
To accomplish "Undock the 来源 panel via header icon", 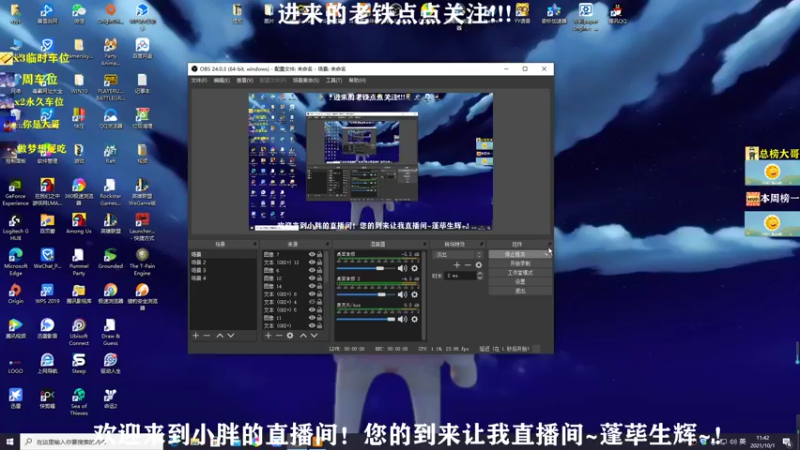I will (x=327, y=244).
